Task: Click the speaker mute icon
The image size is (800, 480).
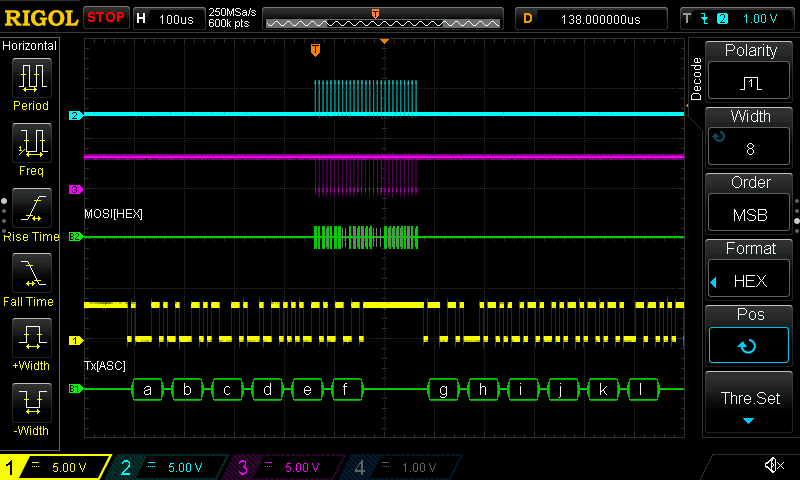Action: coord(773,465)
